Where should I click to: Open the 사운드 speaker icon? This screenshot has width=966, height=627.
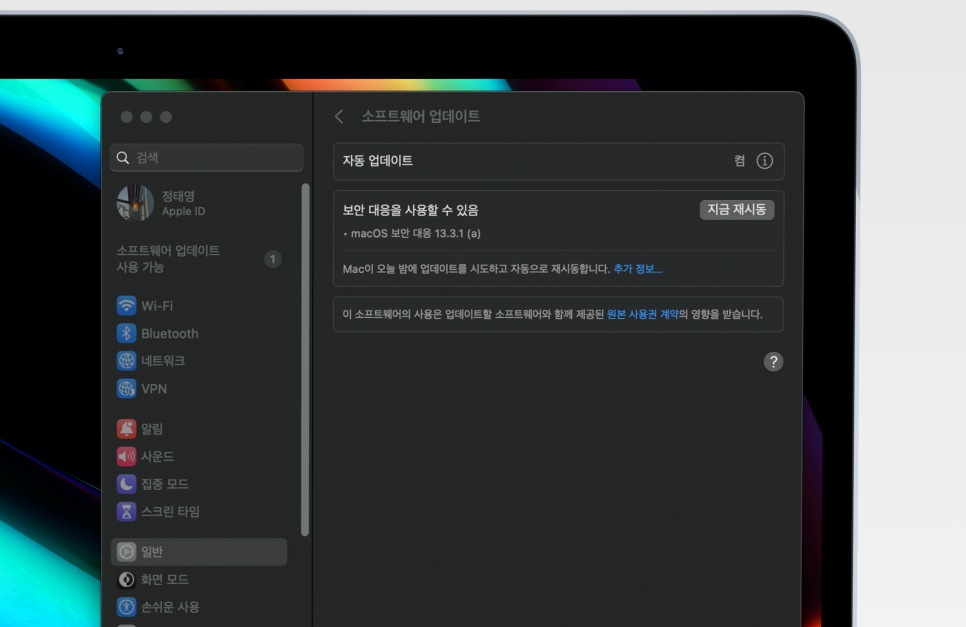(126, 456)
